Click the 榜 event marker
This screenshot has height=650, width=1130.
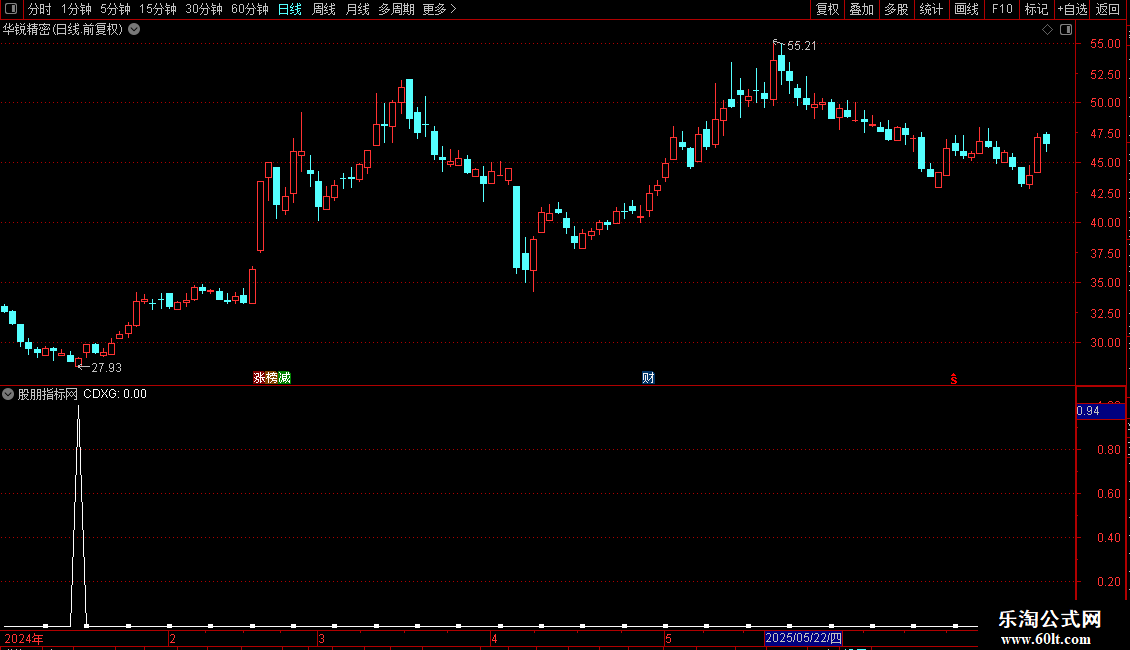point(272,378)
